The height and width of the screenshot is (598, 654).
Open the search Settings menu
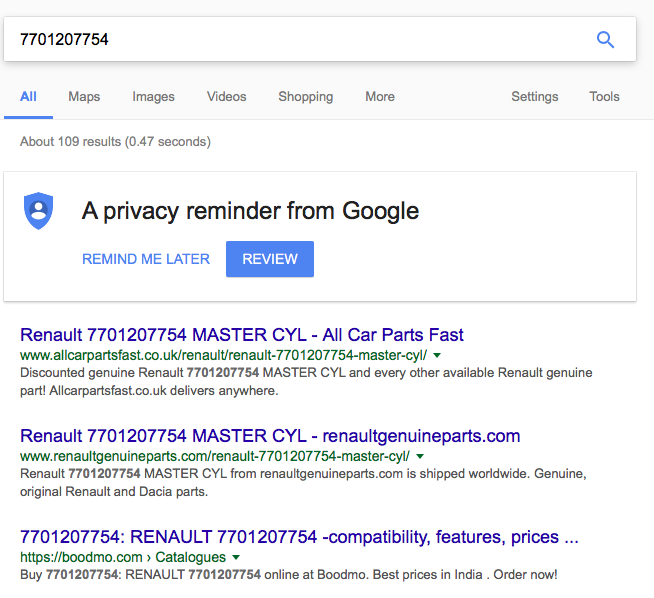[535, 97]
